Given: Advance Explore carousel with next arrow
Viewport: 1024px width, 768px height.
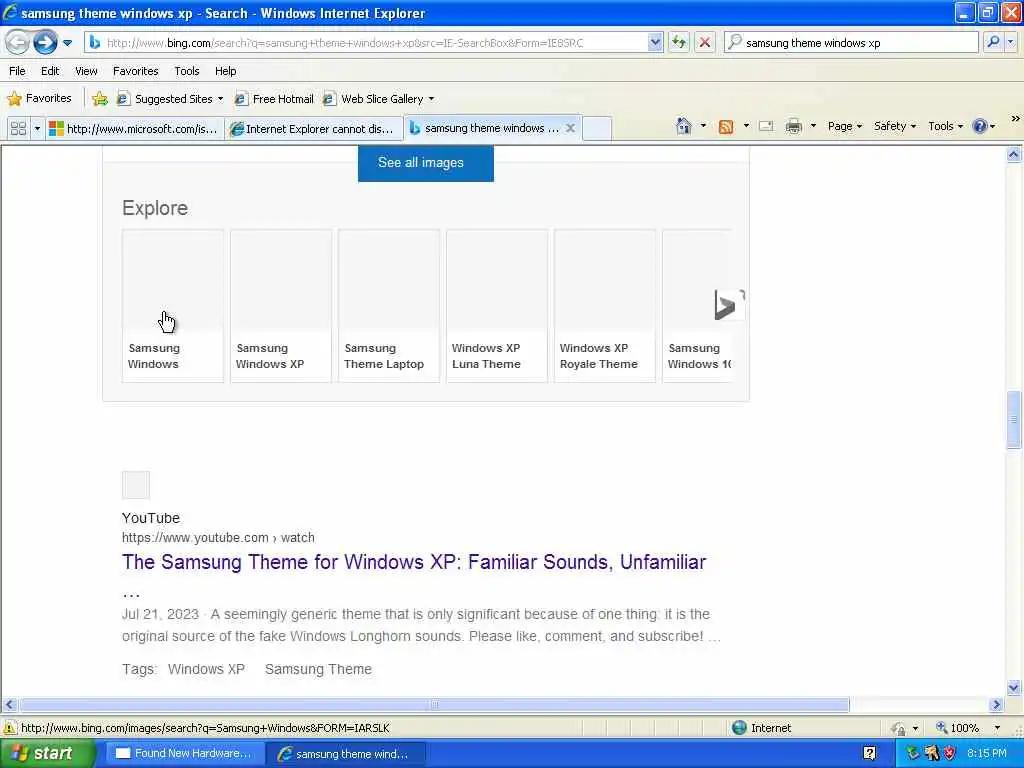Looking at the screenshot, I should pyautogui.click(x=729, y=305).
